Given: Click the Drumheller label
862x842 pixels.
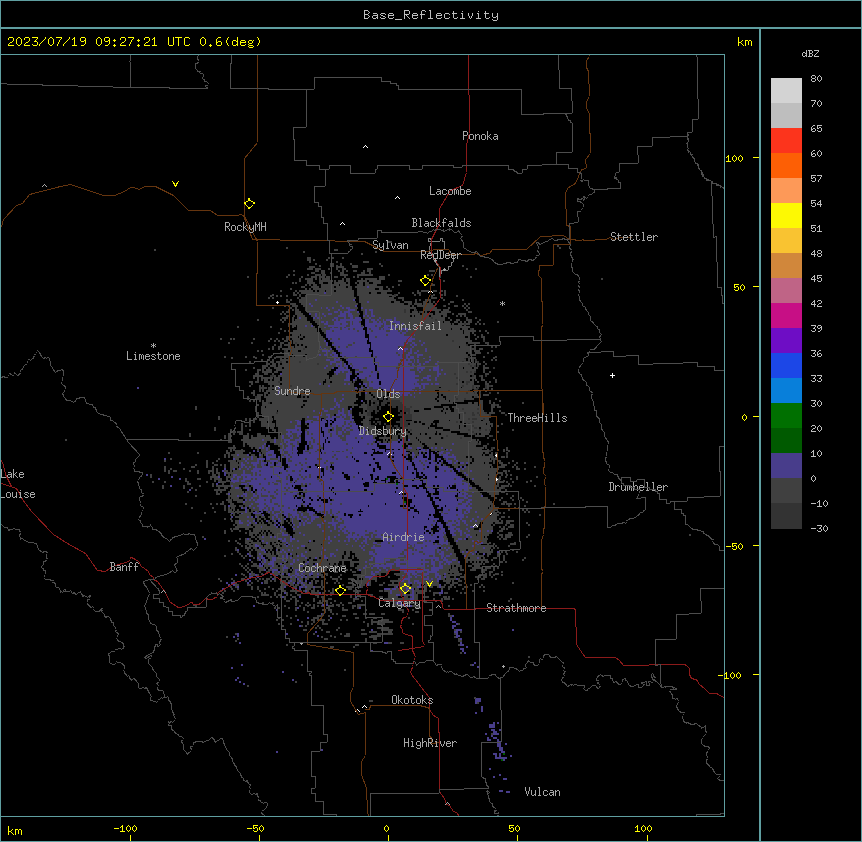Looking at the screenshot, I should 638,487.
